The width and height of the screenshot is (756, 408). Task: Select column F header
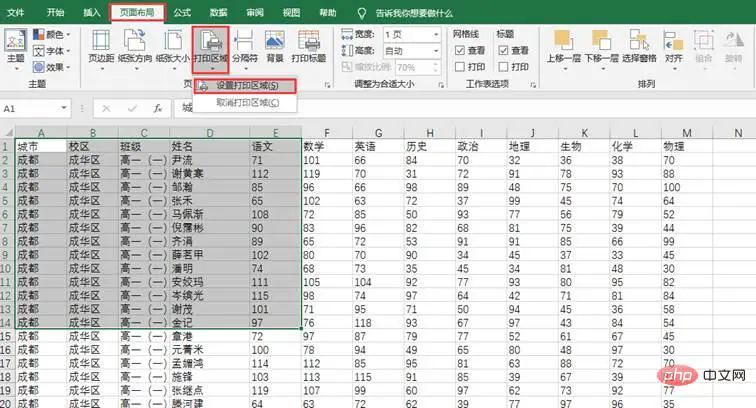[327, 133]
